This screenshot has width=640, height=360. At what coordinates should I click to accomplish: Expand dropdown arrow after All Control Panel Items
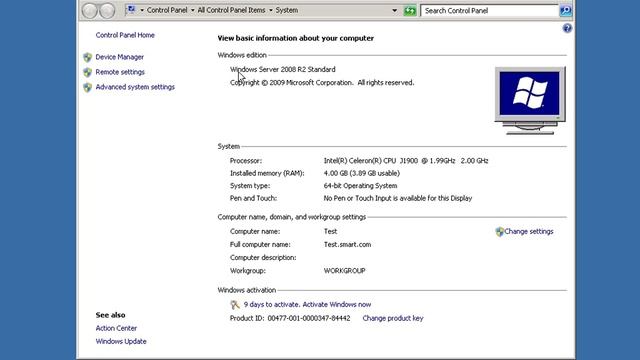click(x=270, y=10)
